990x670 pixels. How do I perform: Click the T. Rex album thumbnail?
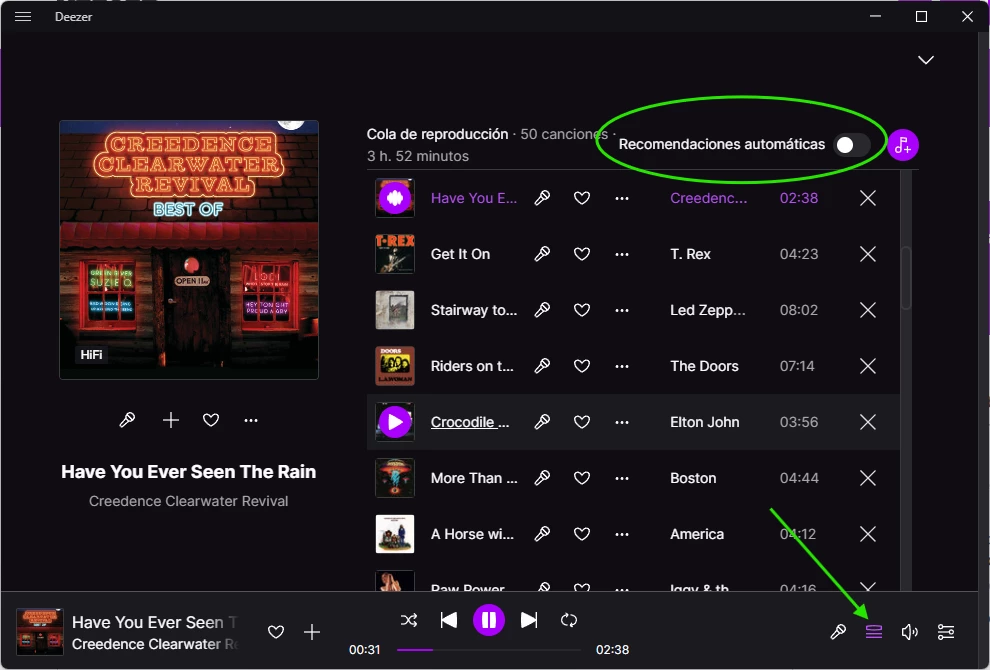click(x=395, y=254)
